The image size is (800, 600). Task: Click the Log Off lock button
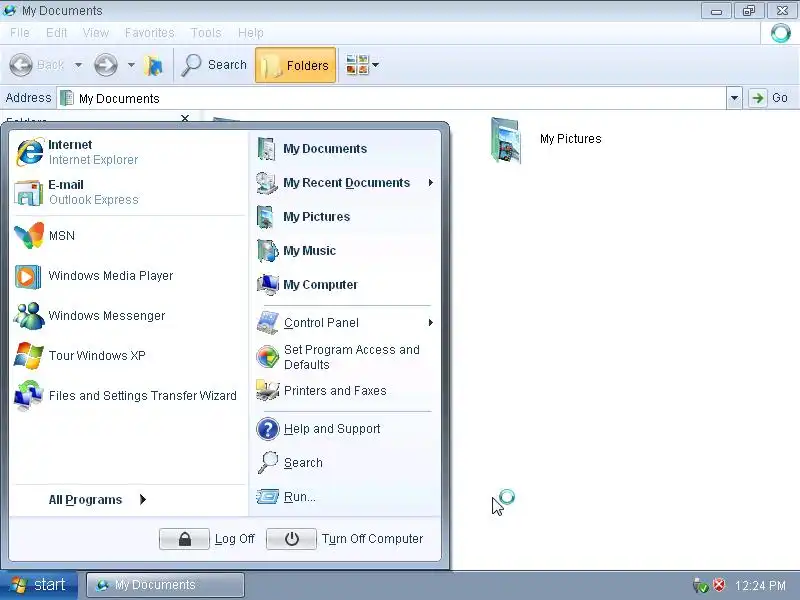(x=184, y=539)
